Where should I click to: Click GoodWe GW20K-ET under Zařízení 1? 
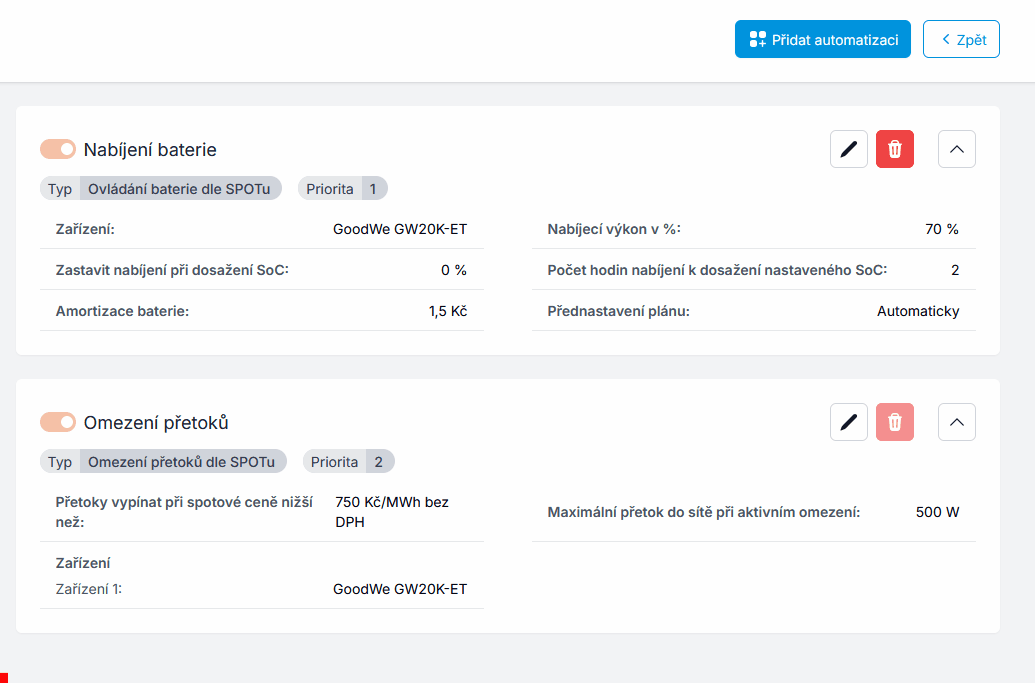pyautogui.click(x=400, y=589)
